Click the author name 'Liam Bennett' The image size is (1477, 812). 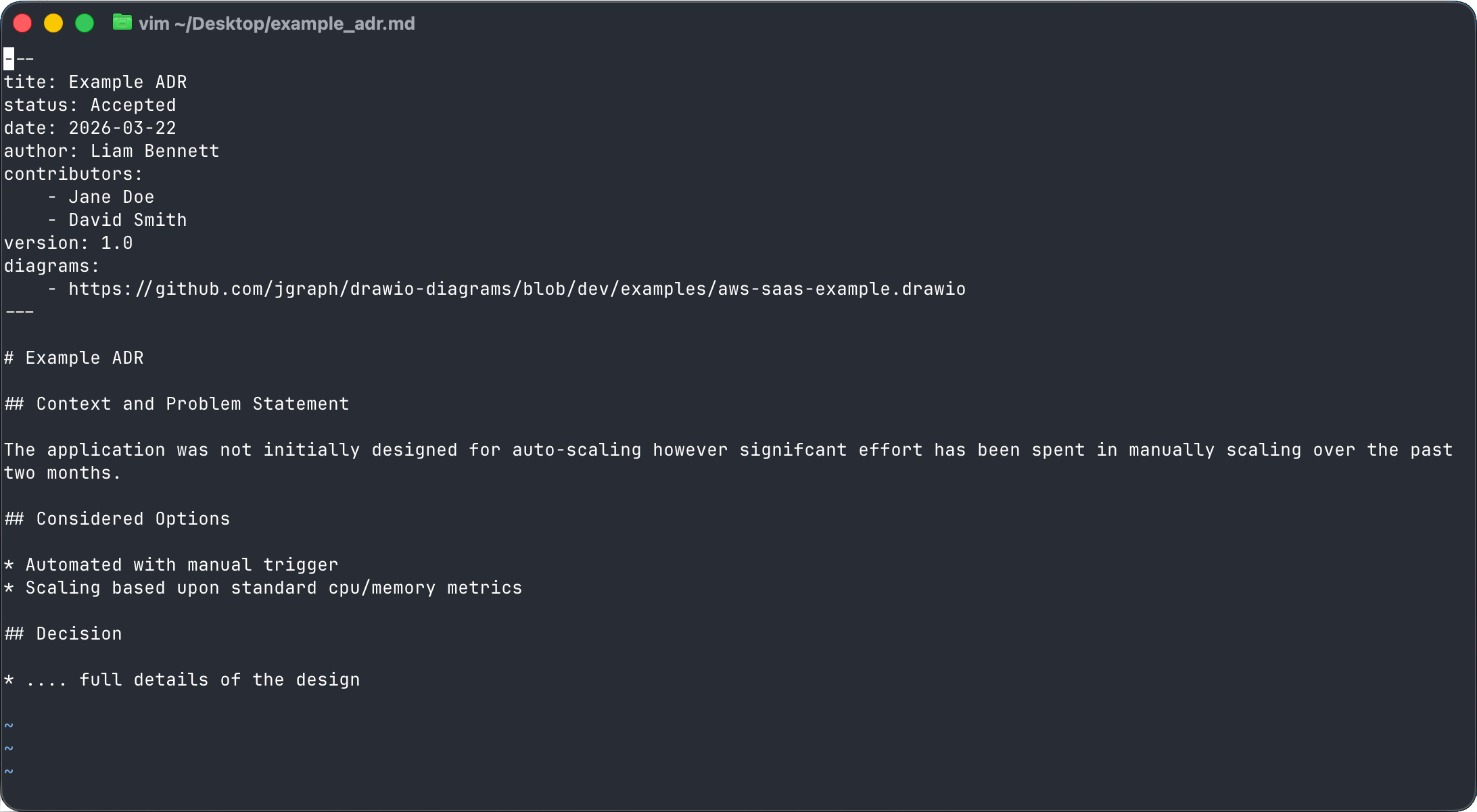coord(155,151)
